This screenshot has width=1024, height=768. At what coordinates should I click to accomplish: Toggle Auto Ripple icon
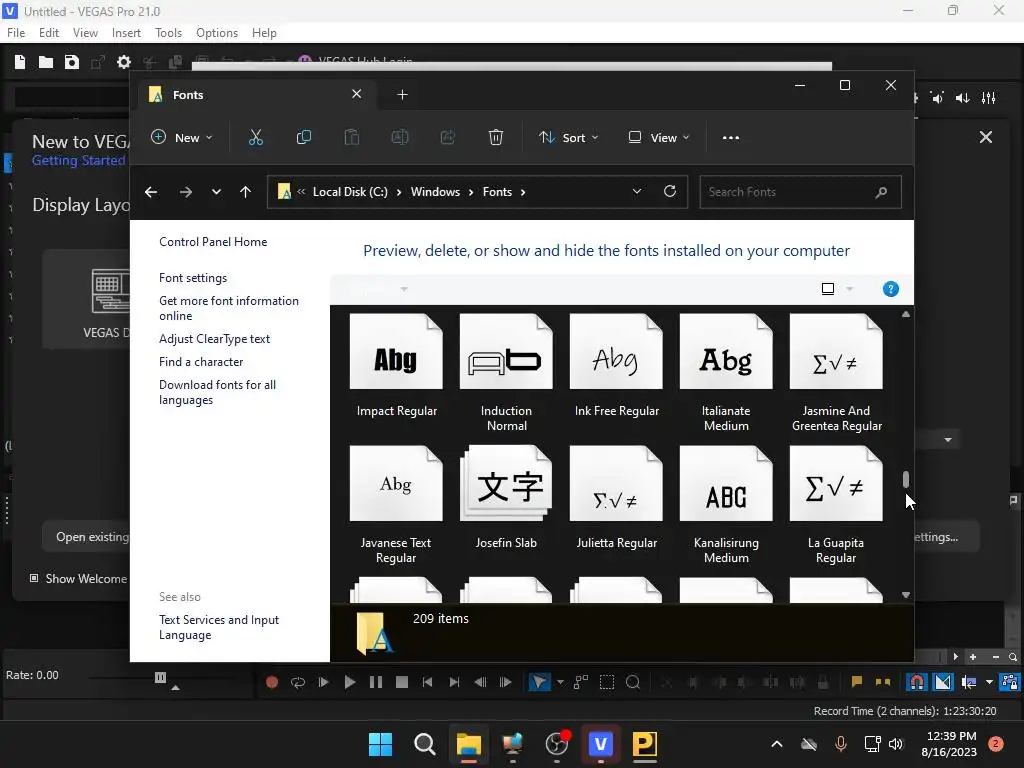(969, 682)
